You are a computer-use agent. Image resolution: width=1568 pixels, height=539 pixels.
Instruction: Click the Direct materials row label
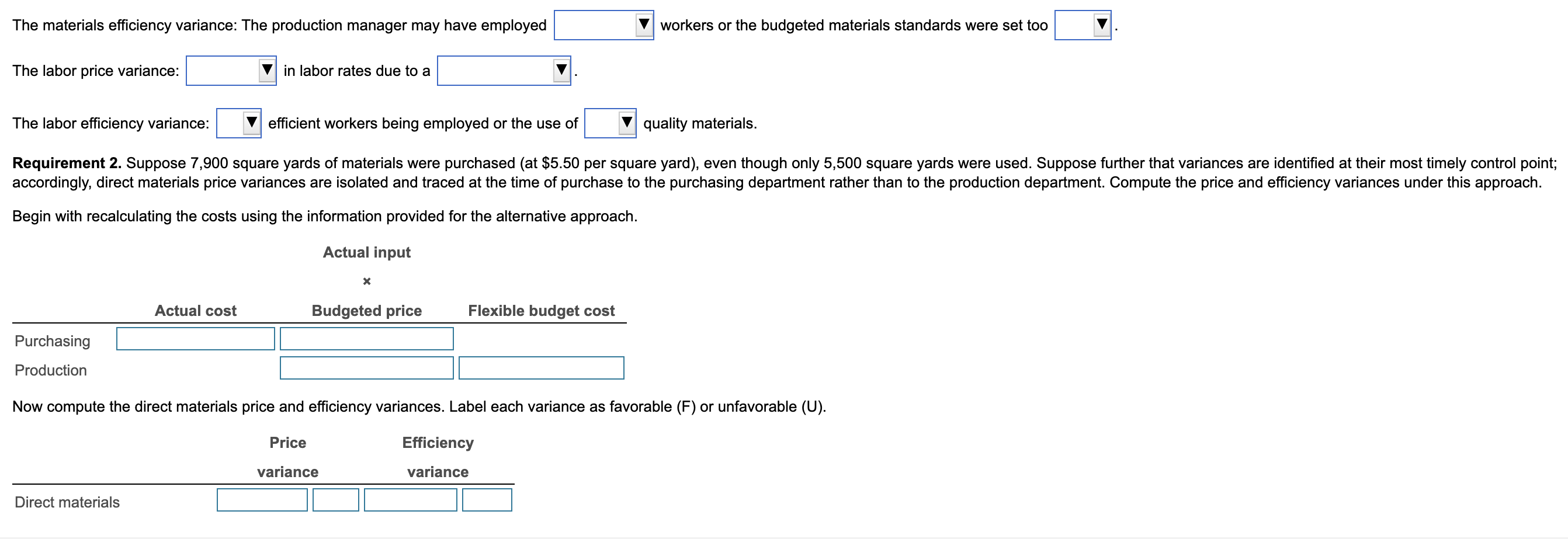coord(67,502)
